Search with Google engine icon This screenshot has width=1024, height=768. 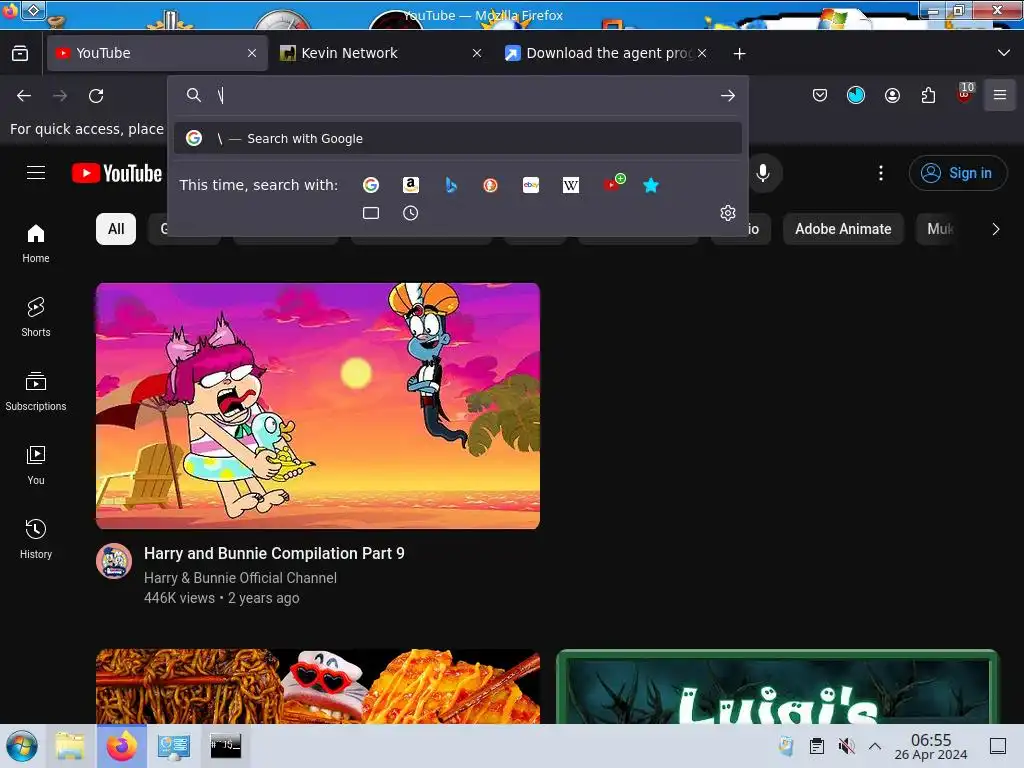pyautogui.click(x=371, y=185)
